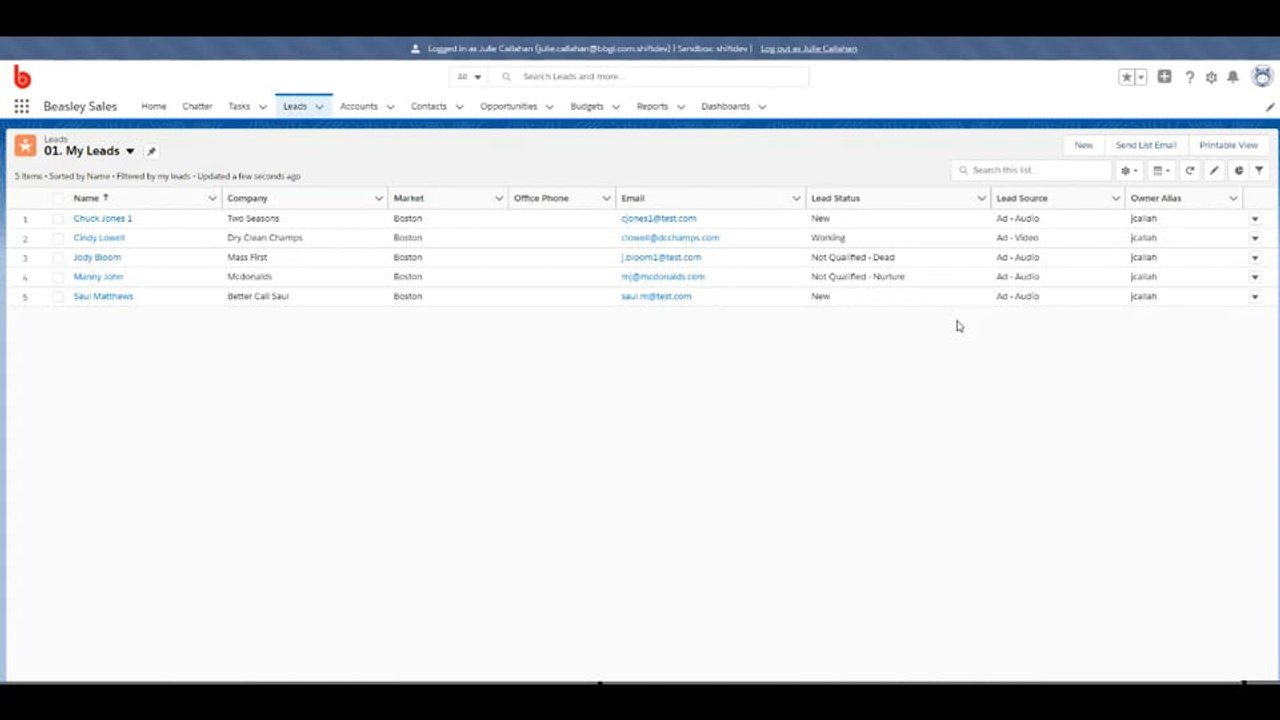
Task: Pin the 01. My Leads list view
Action: [x=151, y=151]
